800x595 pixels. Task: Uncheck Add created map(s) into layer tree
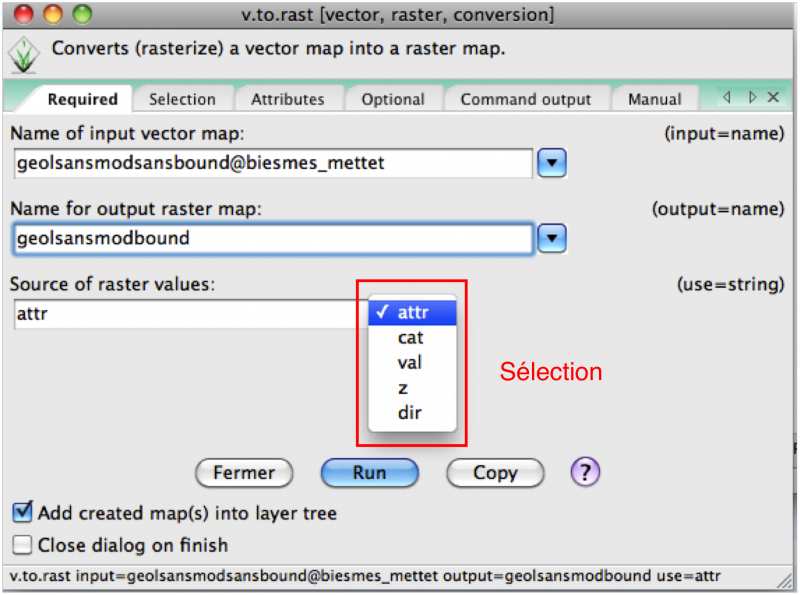point(22,514)
